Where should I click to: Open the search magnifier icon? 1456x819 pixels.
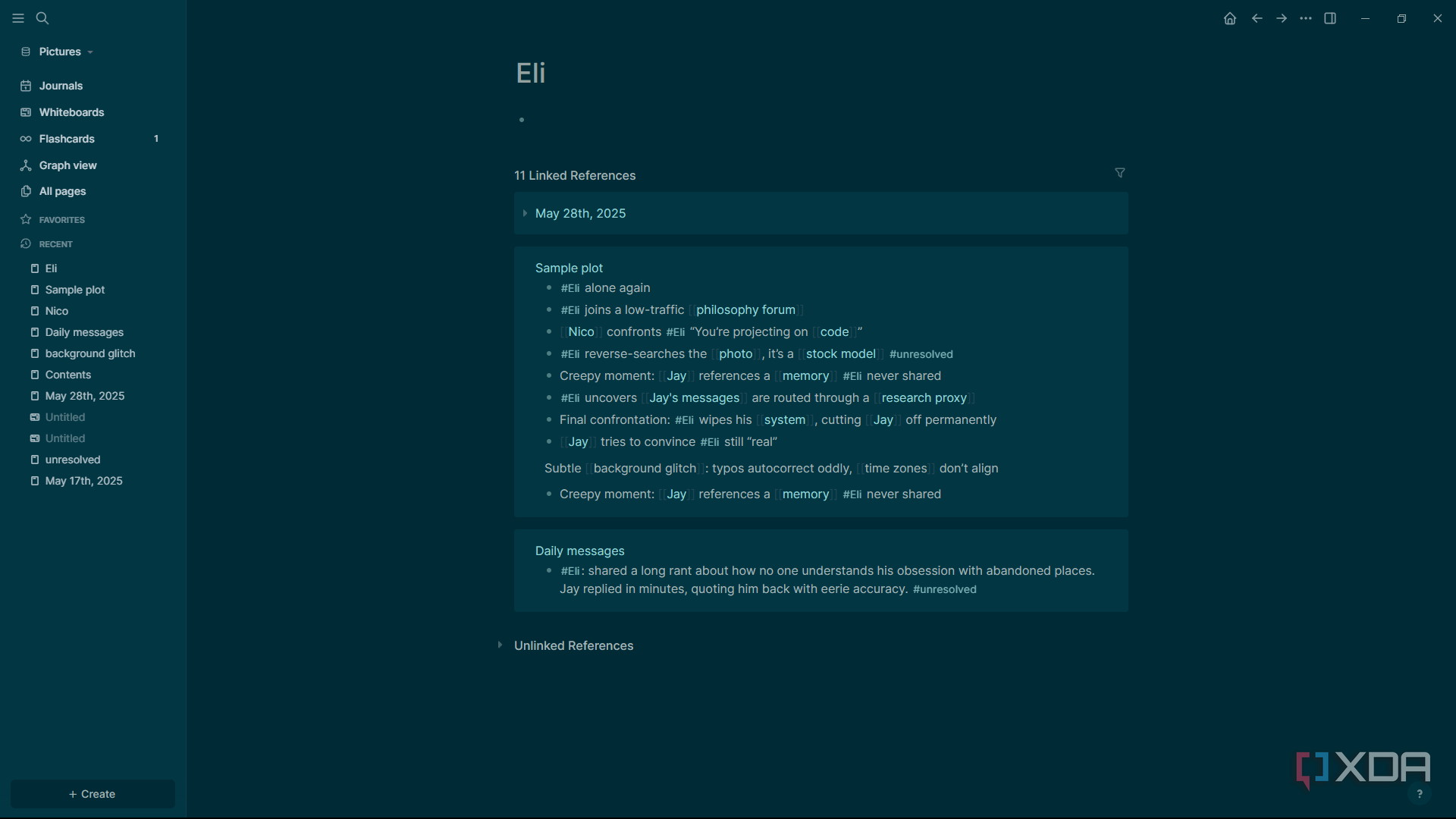coord(42,18)
